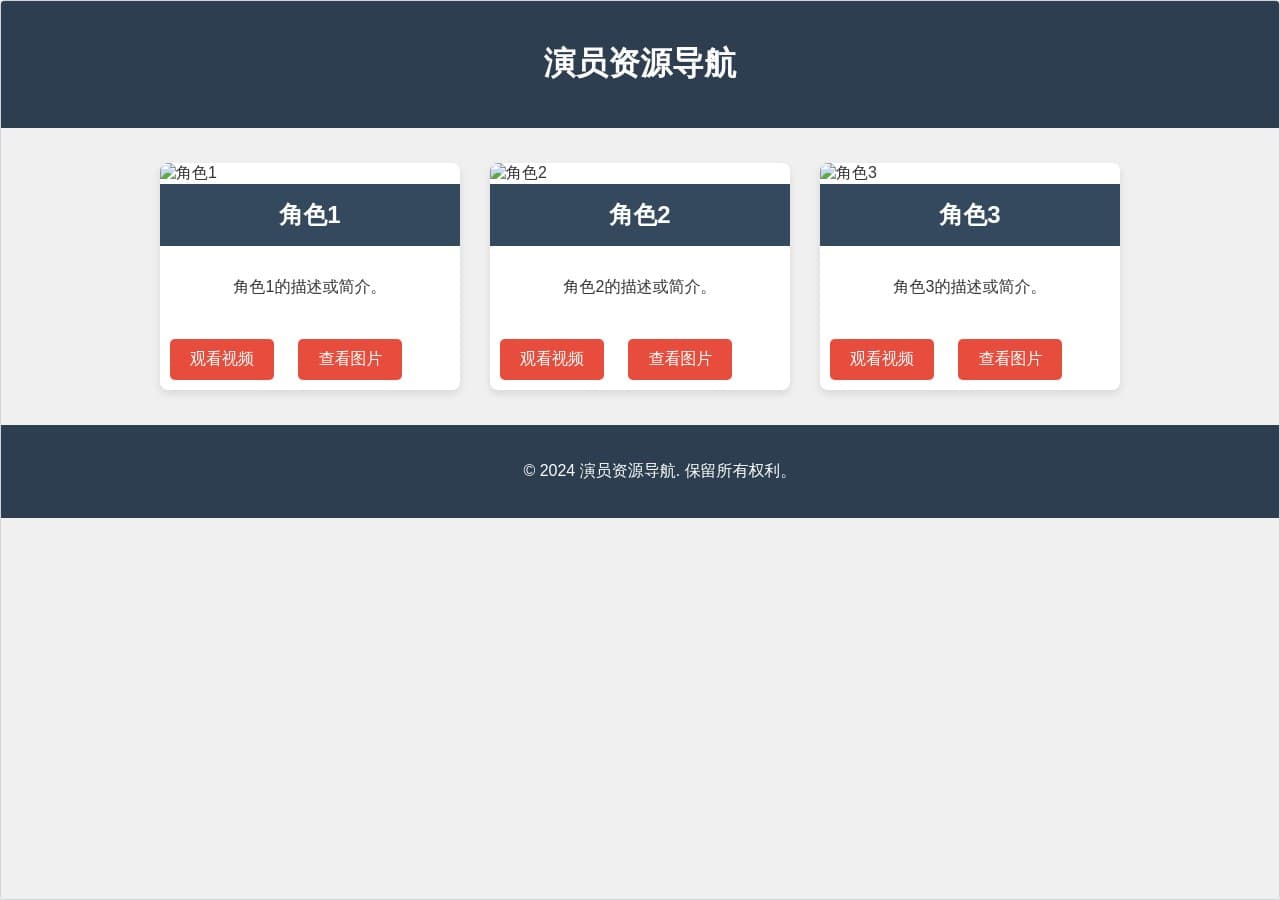
Task: Click 查看图片 button in 角色1 card
Action: point(350,359)
